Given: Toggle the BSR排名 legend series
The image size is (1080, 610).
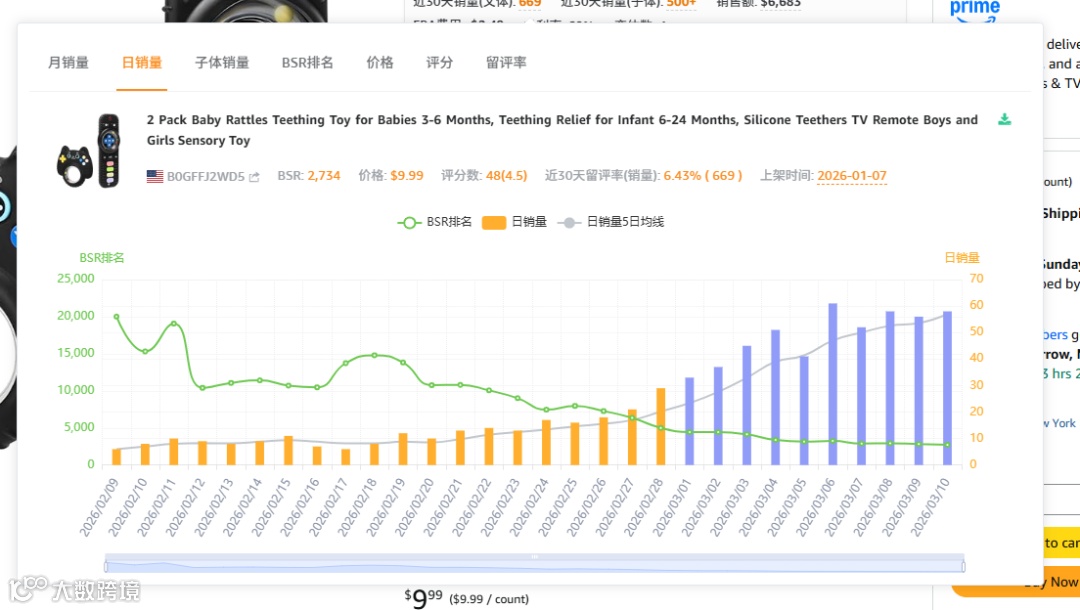Looking at the screenshot, I should (435, 222).
